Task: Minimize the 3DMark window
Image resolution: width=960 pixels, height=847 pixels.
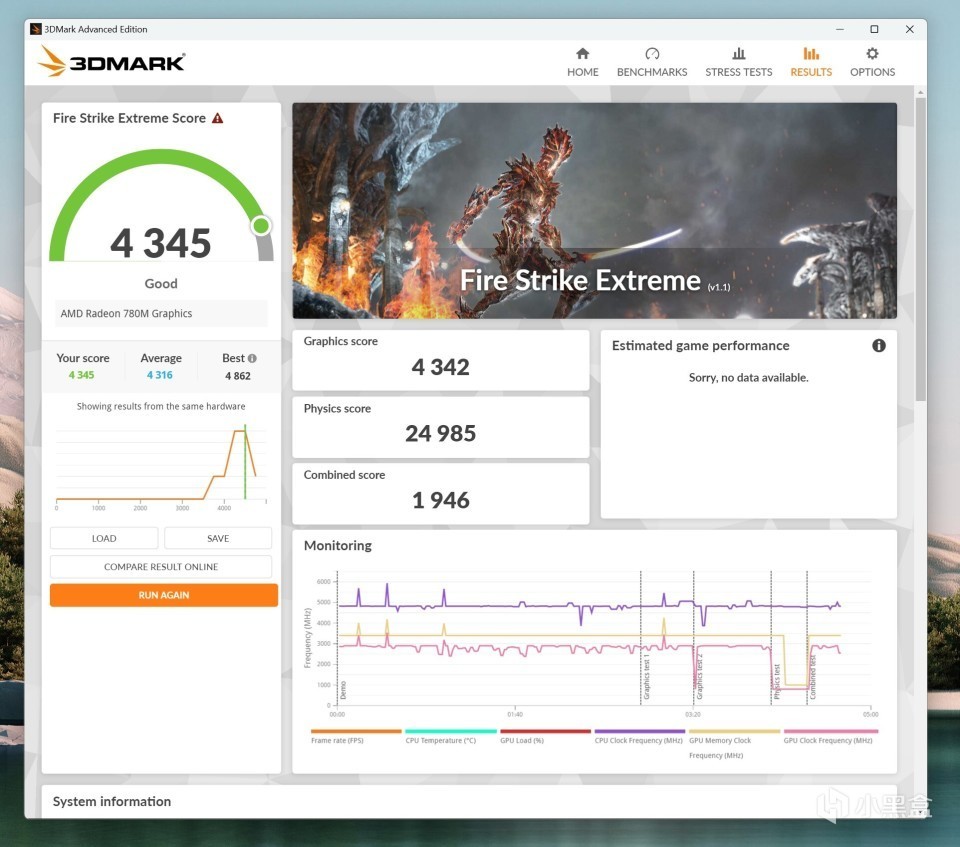Action: 839,29
